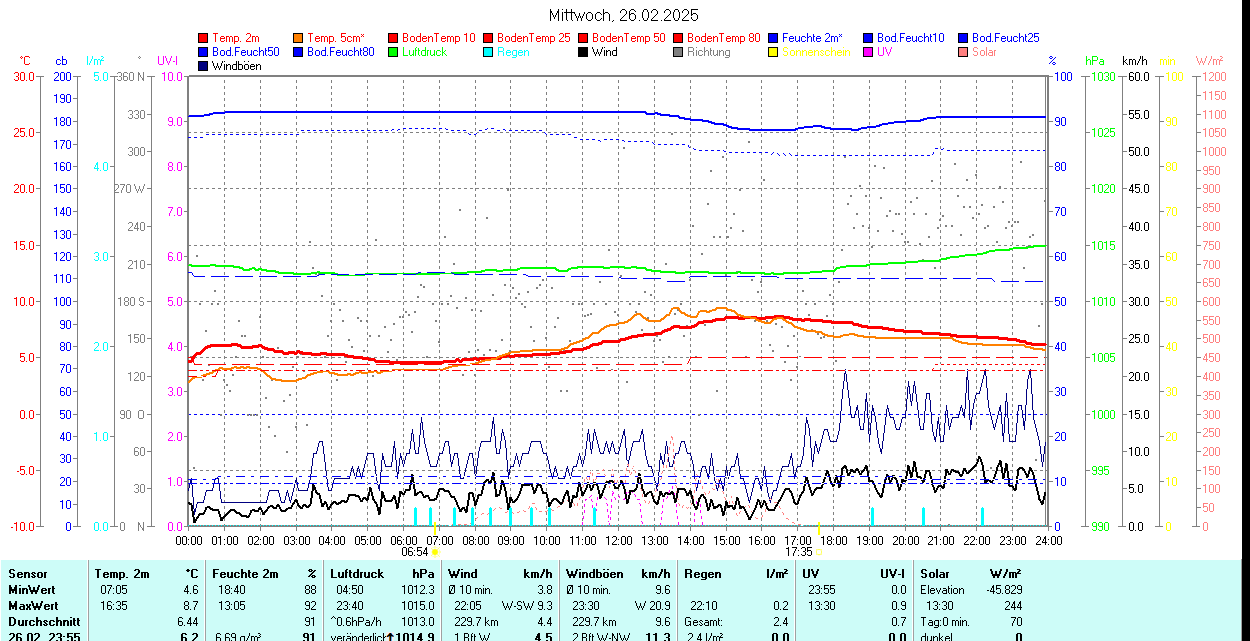
Task: Click the magenta UV legend square
Action: 869,52
